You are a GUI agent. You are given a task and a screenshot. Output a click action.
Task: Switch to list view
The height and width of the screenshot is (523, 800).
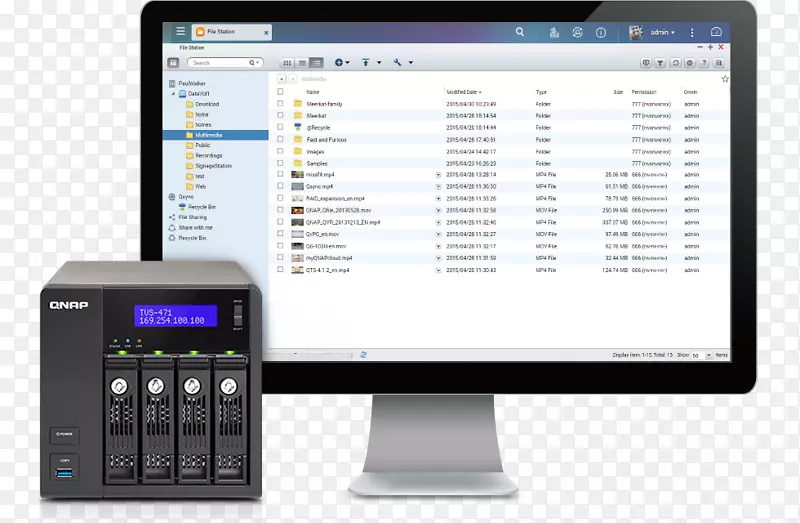click(x=302, y=63)
